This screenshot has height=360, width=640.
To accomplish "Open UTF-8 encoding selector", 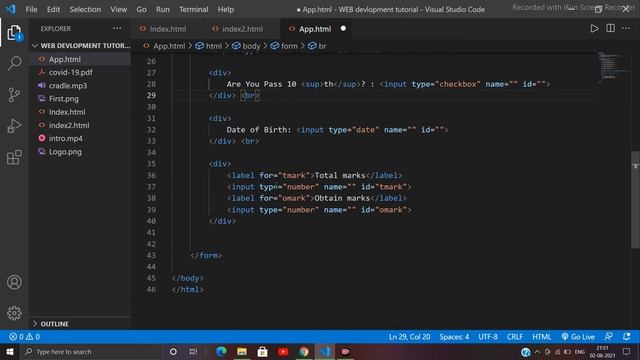I will [488, 337].
